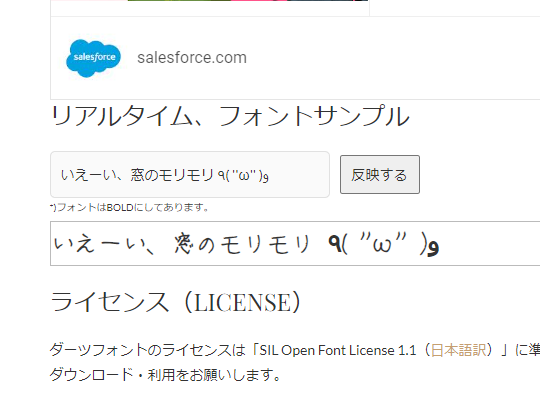Click the フォントはBOLDにしてあります note

[129, 207]
